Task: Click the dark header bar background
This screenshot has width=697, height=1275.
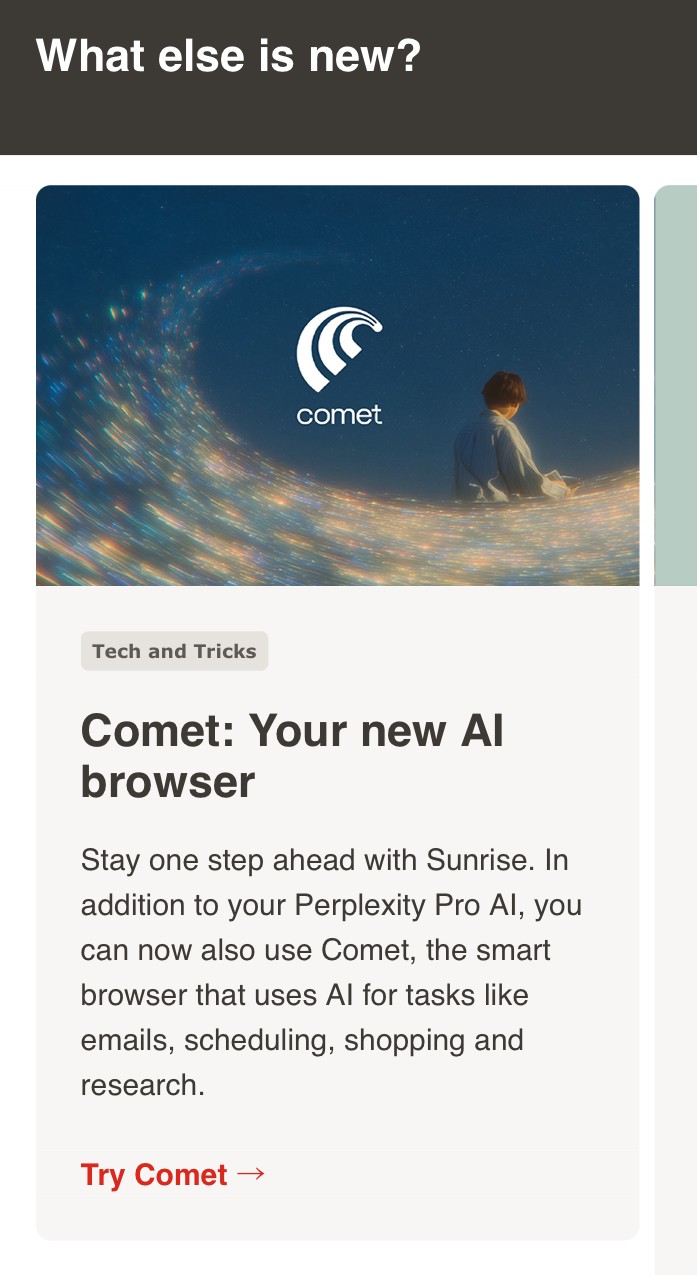Action: pyautogui.click(x=560, y=110)
